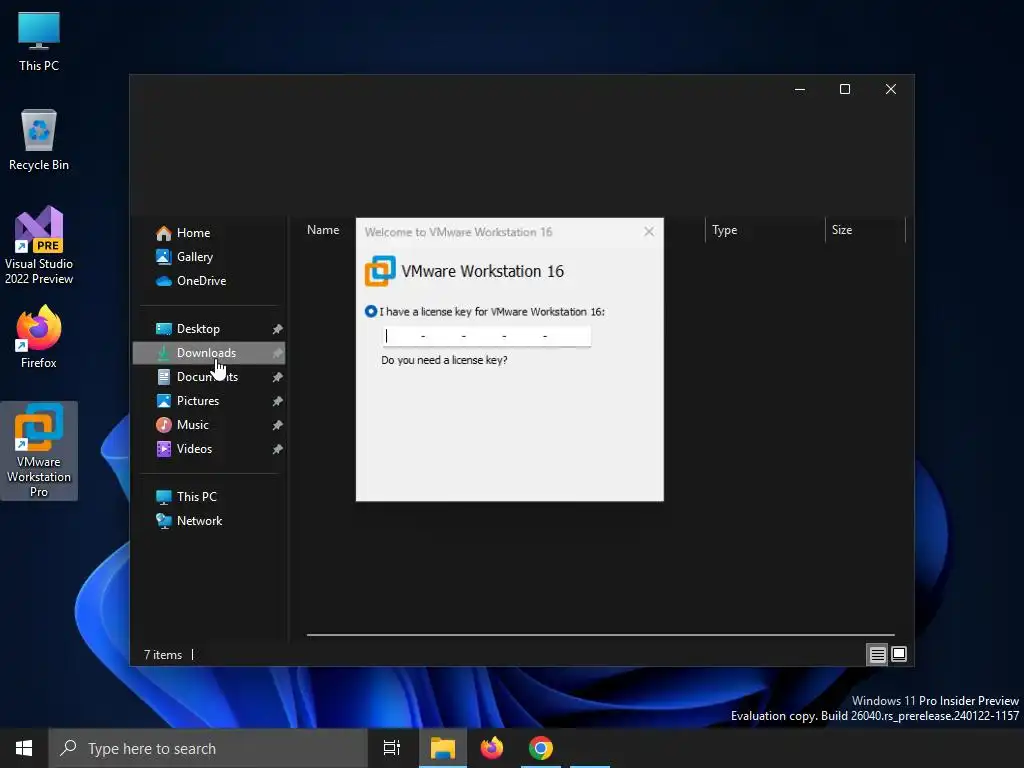Click File Explorer taskbar icon

point(443,748)
